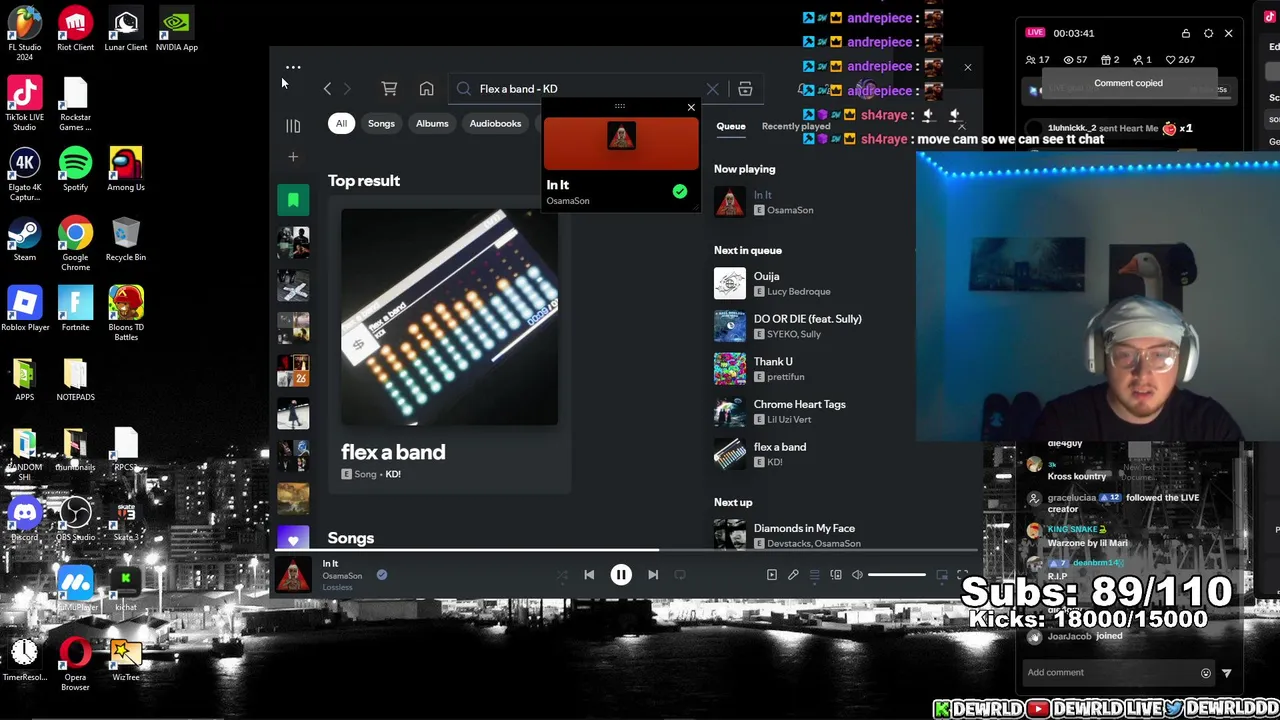The width and height of the screenshot is (1280, 720).
Task: Filter results by Albums
Action: [x=432, y=124]
